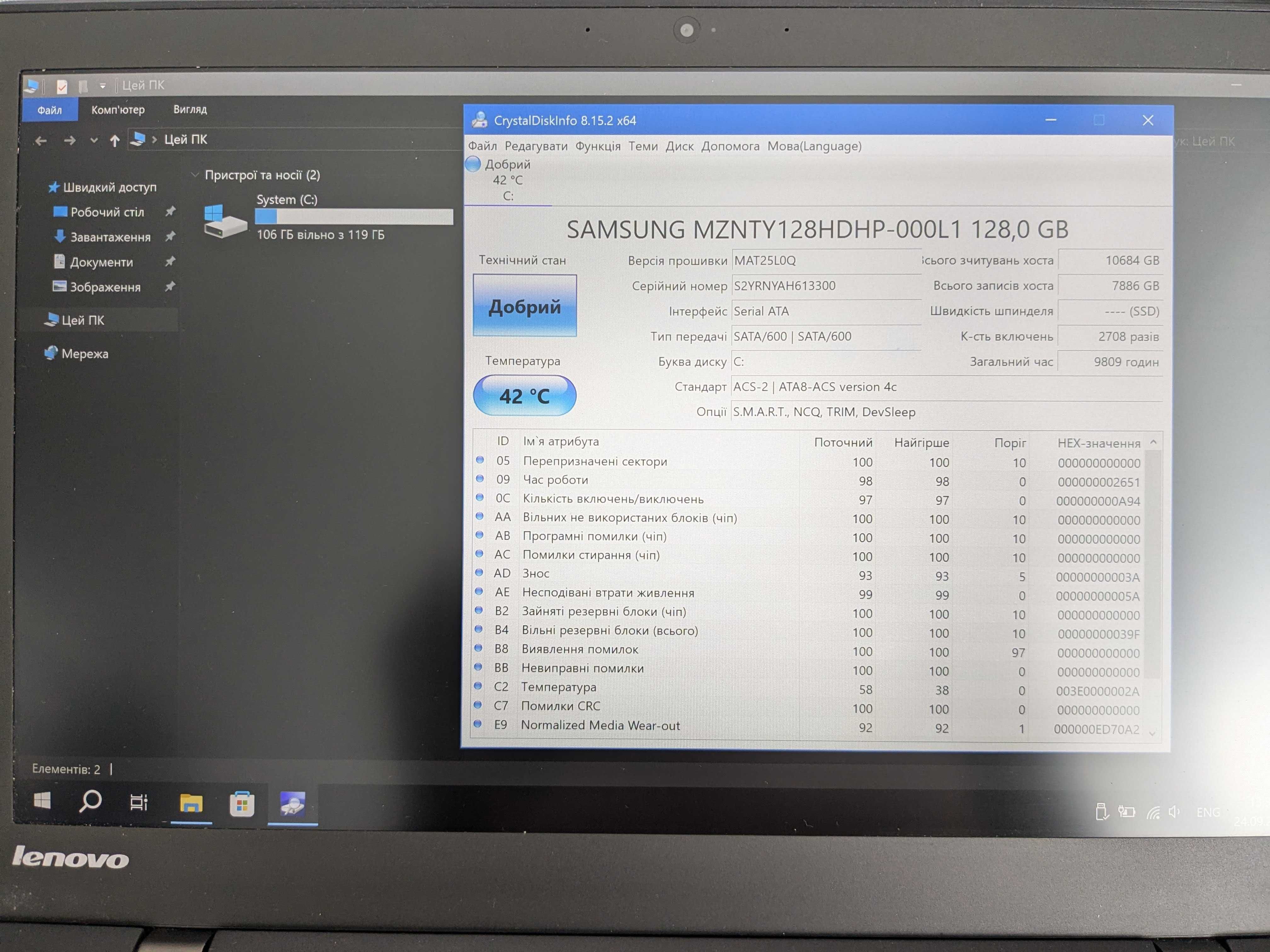The height and width of the screenshot is (952, 1270).
Task: Open the Файл tab in File Explorer
Action: pos(49,110)
